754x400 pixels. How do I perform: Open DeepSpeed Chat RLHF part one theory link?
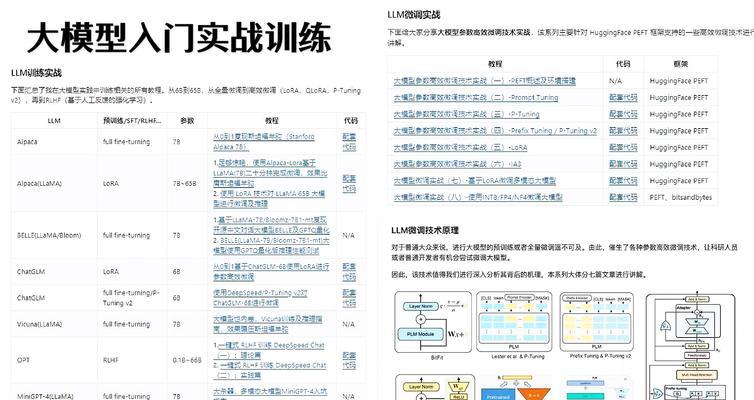pos(269,350)
